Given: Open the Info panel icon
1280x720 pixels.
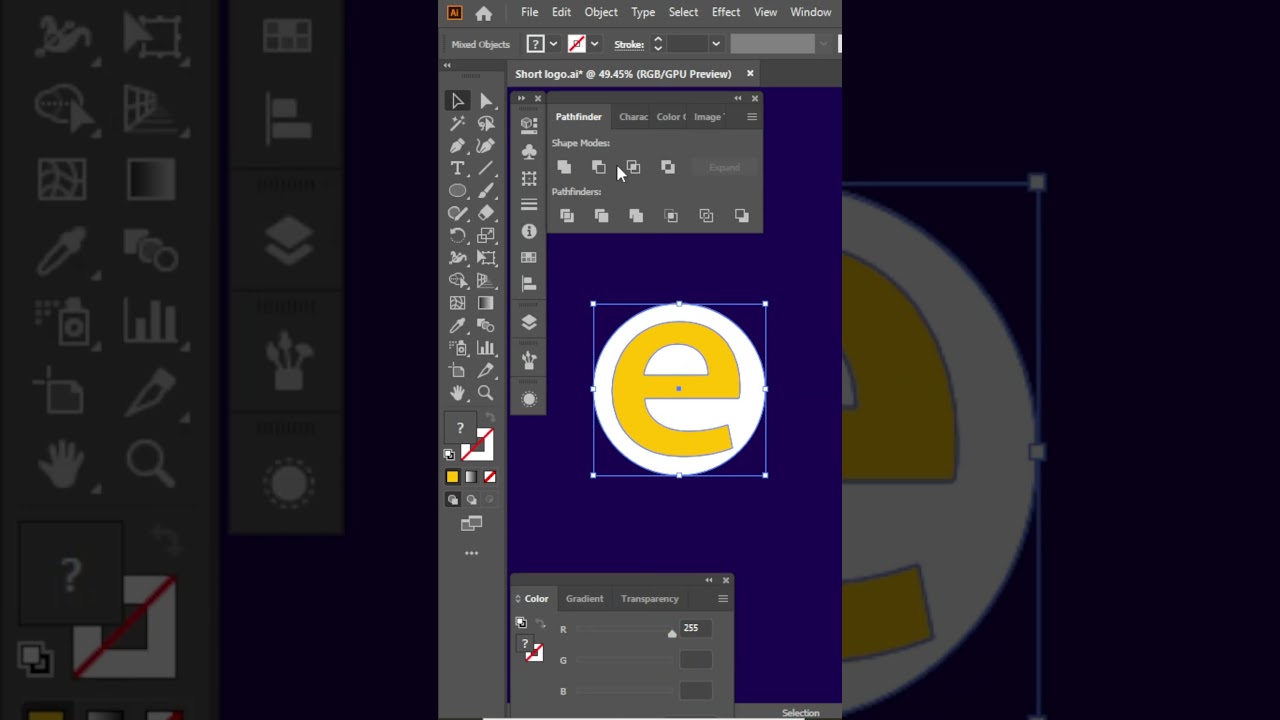Looking at the screenshot, I should coord(529,231).
